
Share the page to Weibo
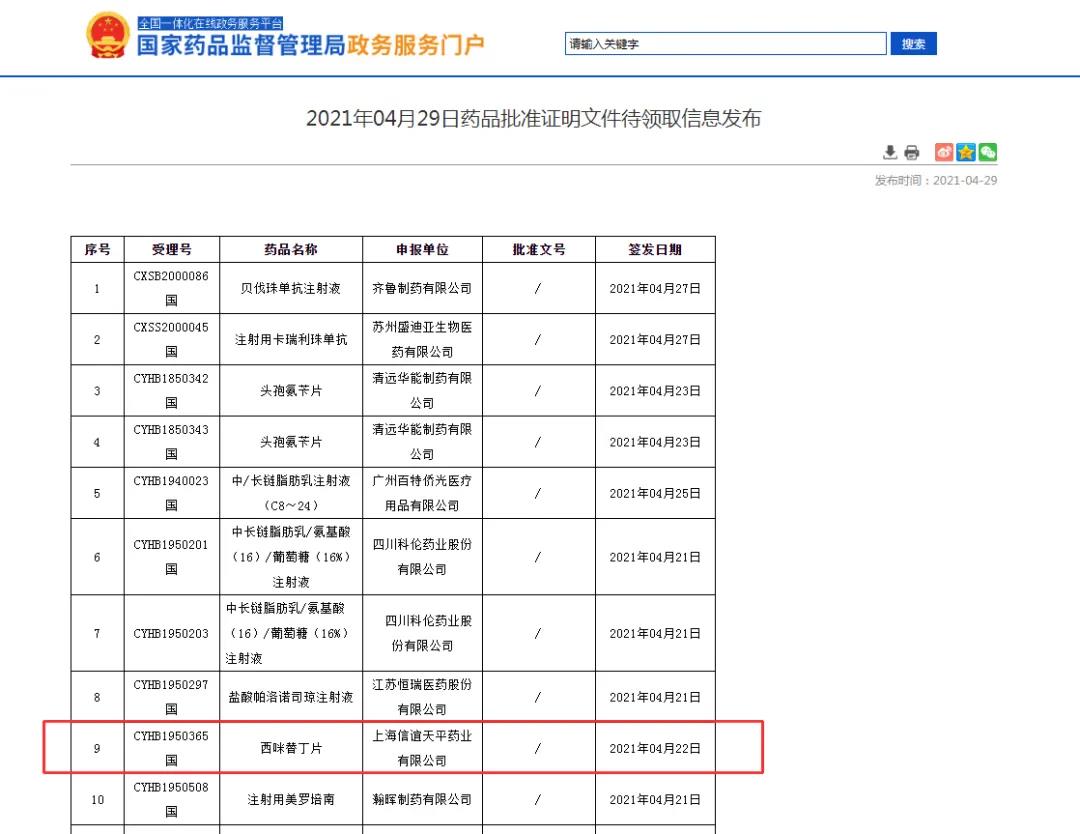pos(944,153)
